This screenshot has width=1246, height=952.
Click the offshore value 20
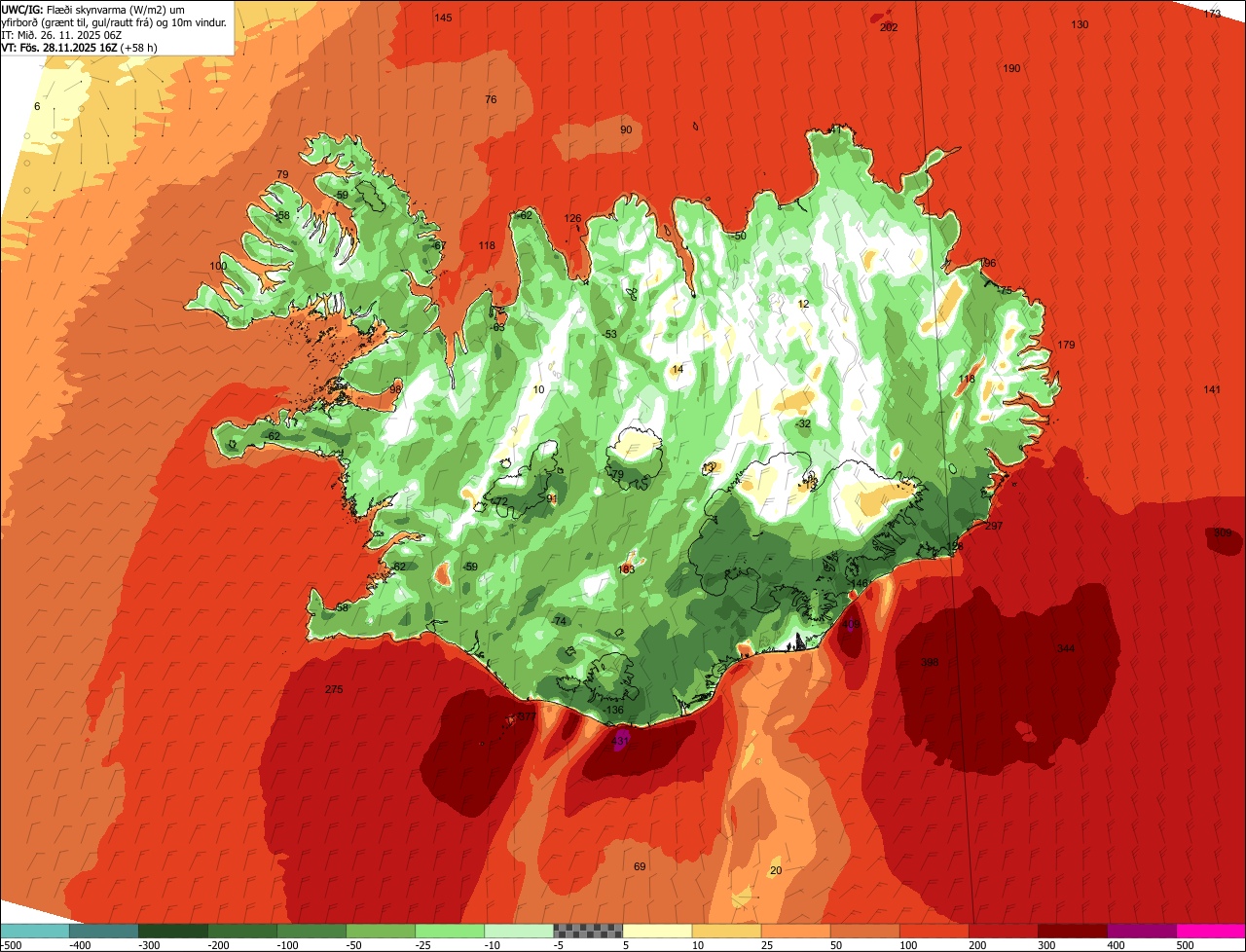[x=775, y=870]
